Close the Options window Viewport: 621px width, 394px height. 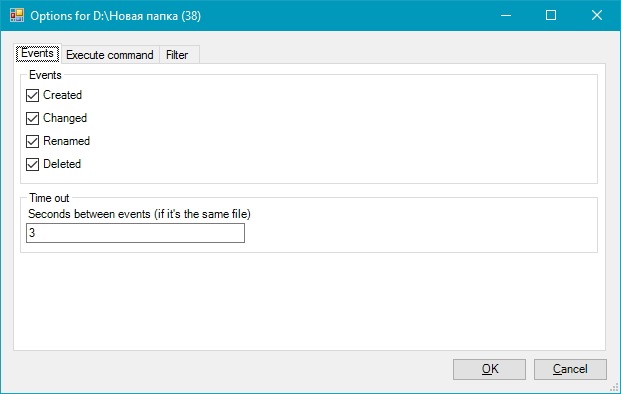pyautogui.click(x=597, y=15)
